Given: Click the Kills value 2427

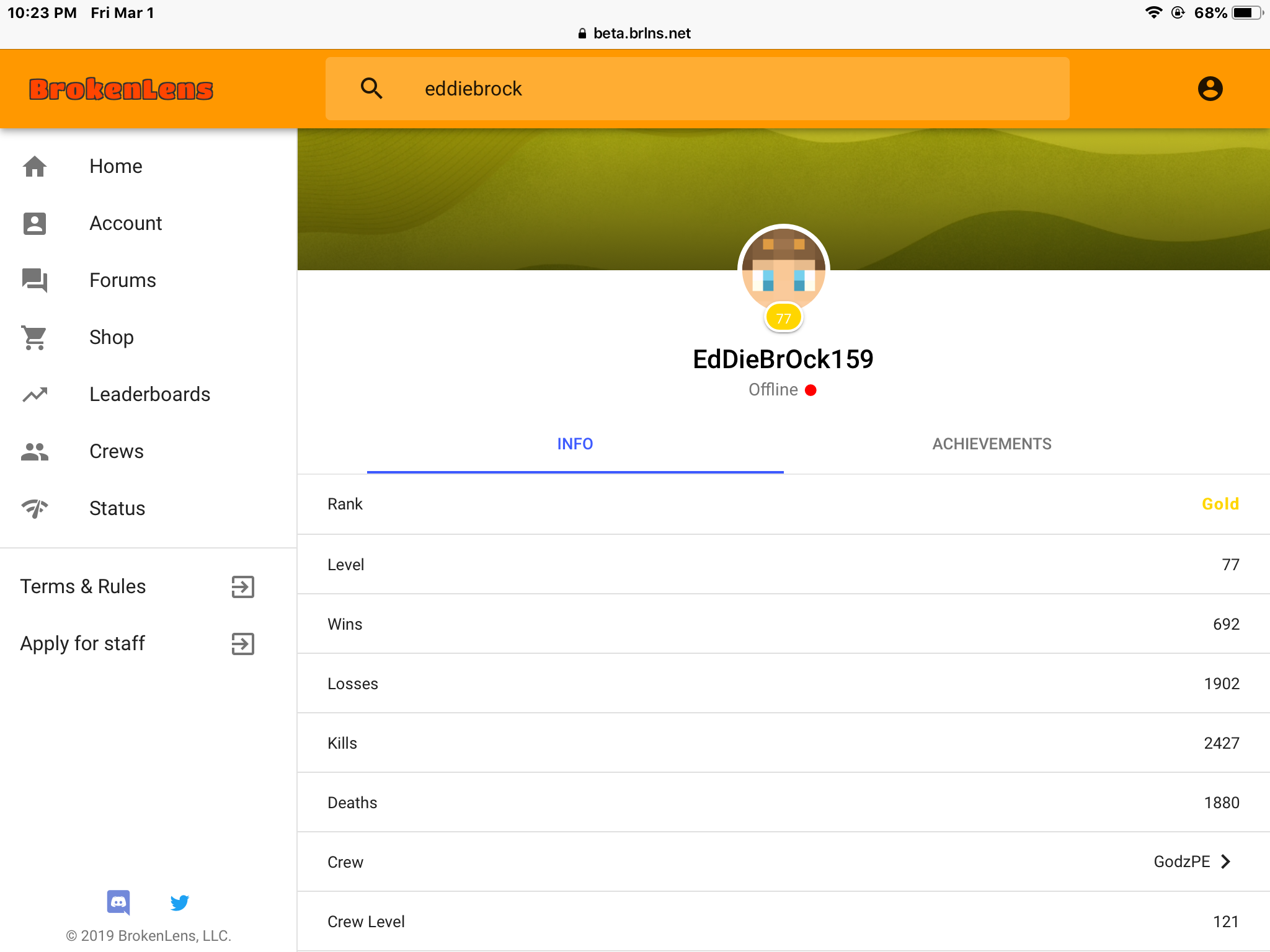Looking at the screenshot, I should [1222, 743].
